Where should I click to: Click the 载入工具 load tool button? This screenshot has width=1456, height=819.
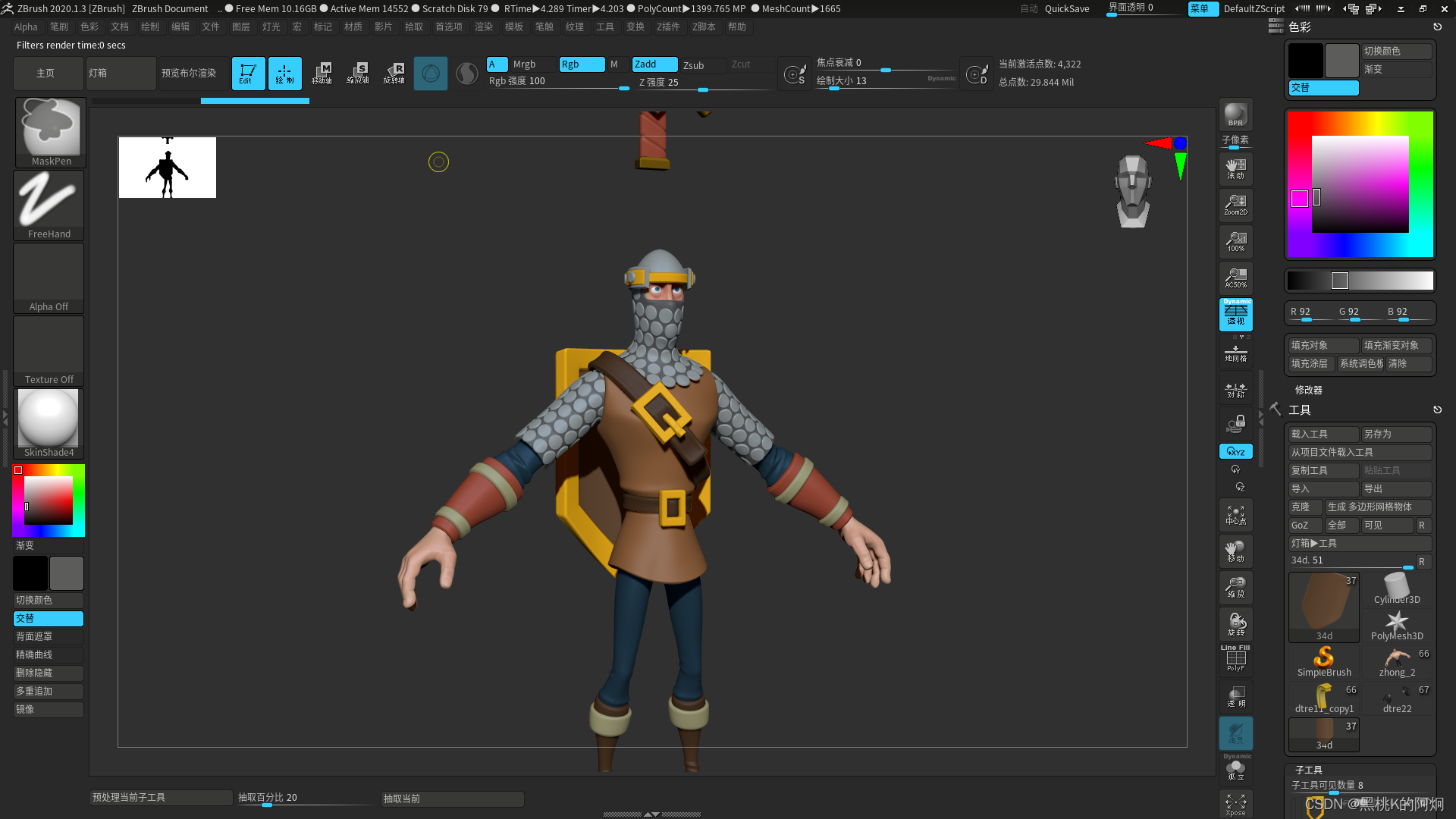point(1323,434)
